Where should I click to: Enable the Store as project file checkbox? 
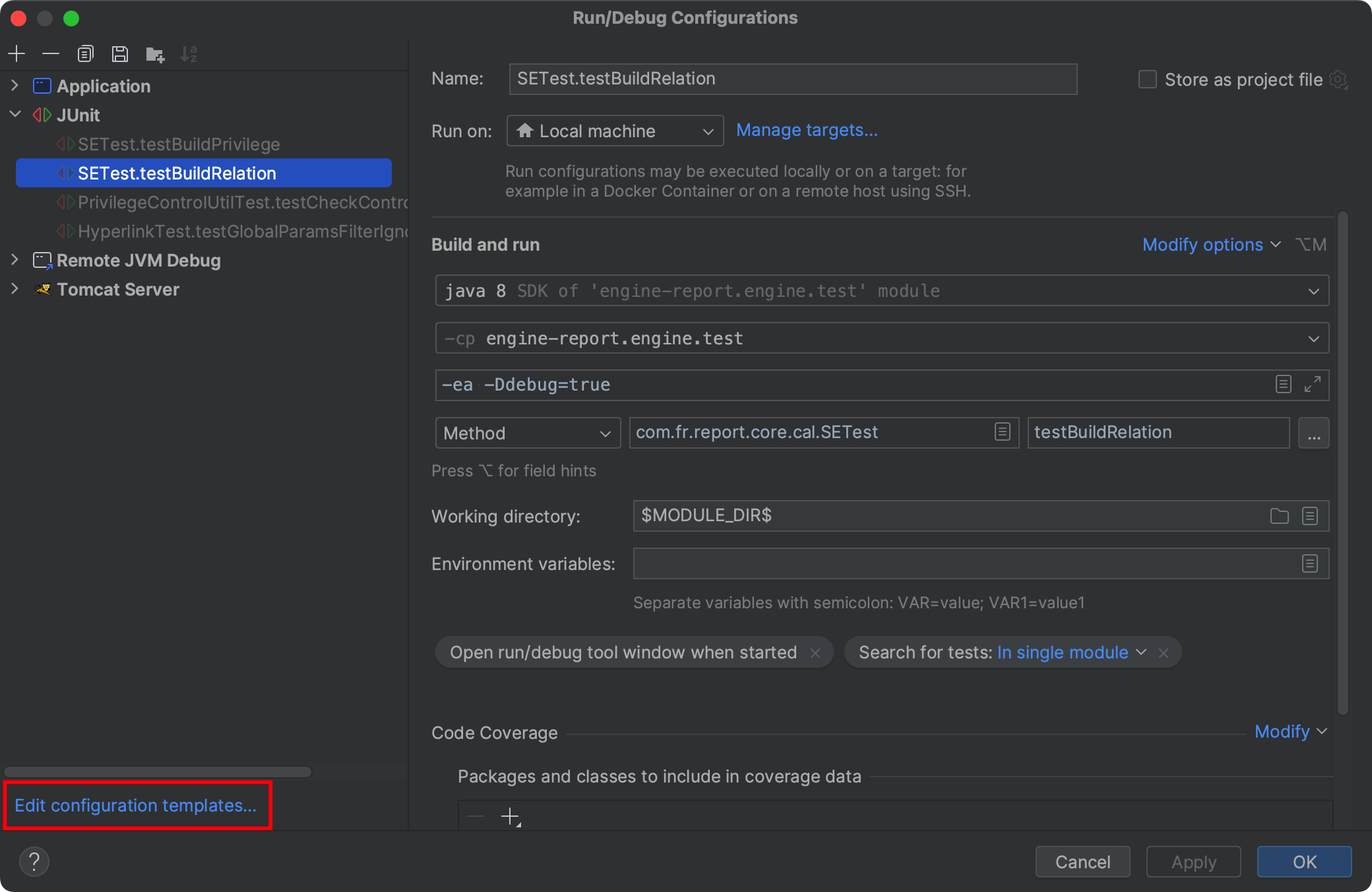pyautogui.click(x=1148, y=80)
